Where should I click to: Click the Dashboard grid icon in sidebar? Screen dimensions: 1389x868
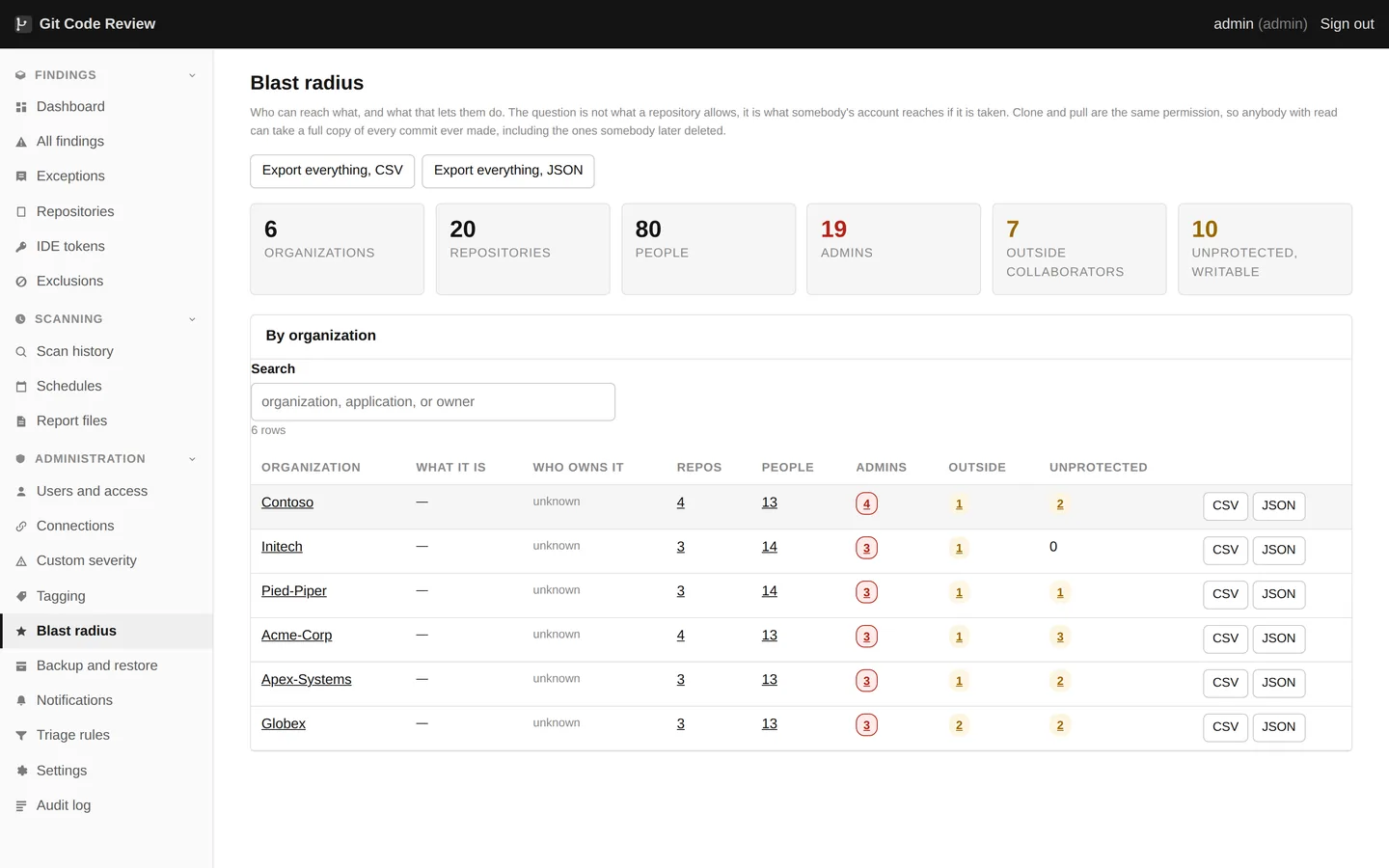(21, 107)
